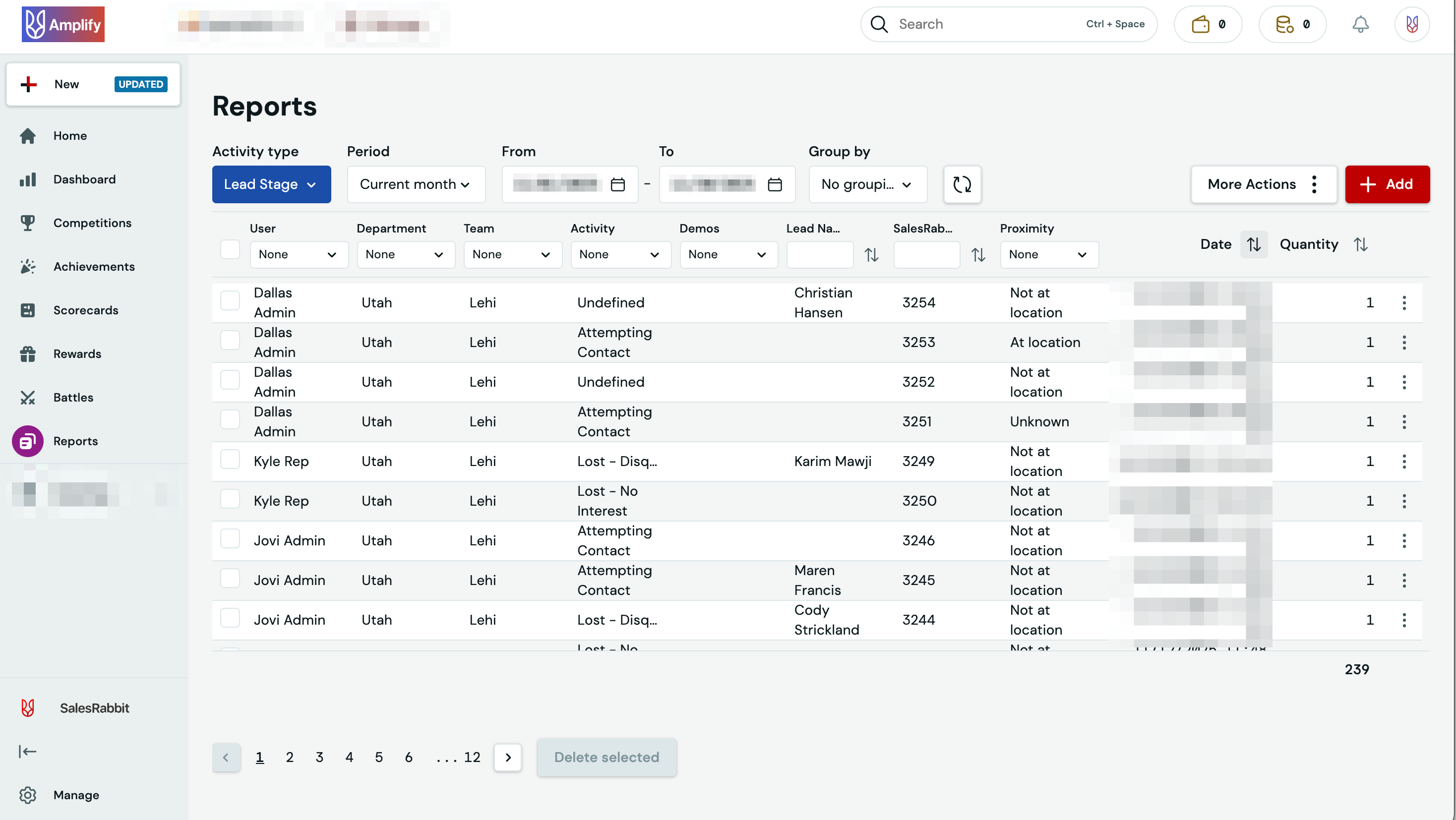Select checkbox for Cody Strickland row

pyautogui.click(x=230, y=618)
